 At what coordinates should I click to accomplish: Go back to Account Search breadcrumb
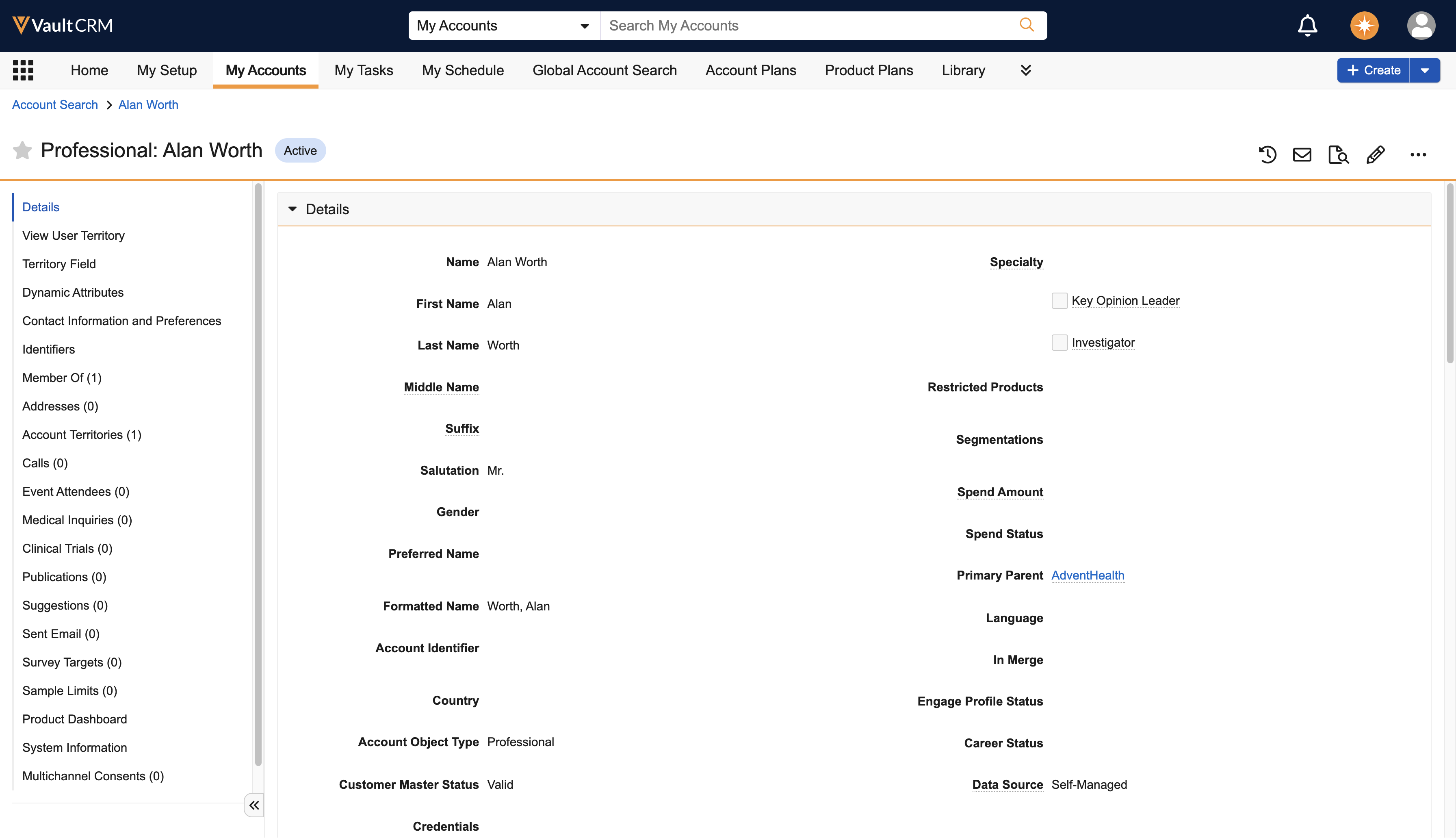click(x=55, y=105)
